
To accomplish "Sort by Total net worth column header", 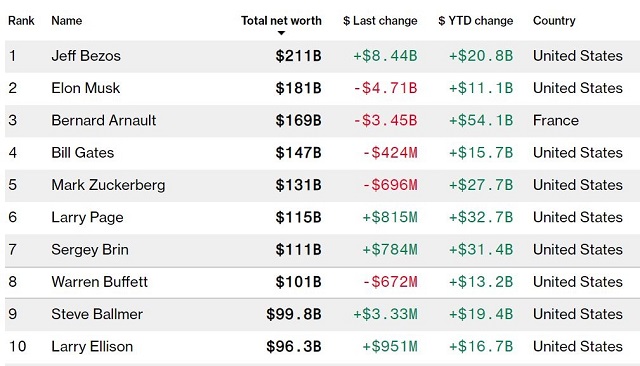I will (281, 21).
